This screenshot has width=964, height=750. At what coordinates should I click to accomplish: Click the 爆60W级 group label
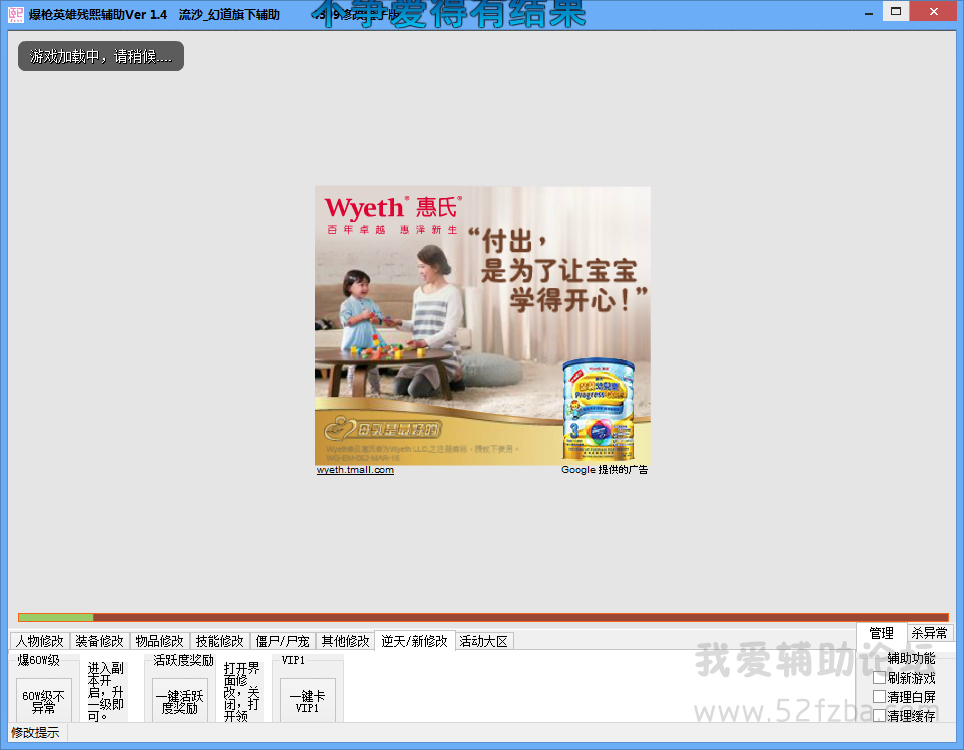38,660
